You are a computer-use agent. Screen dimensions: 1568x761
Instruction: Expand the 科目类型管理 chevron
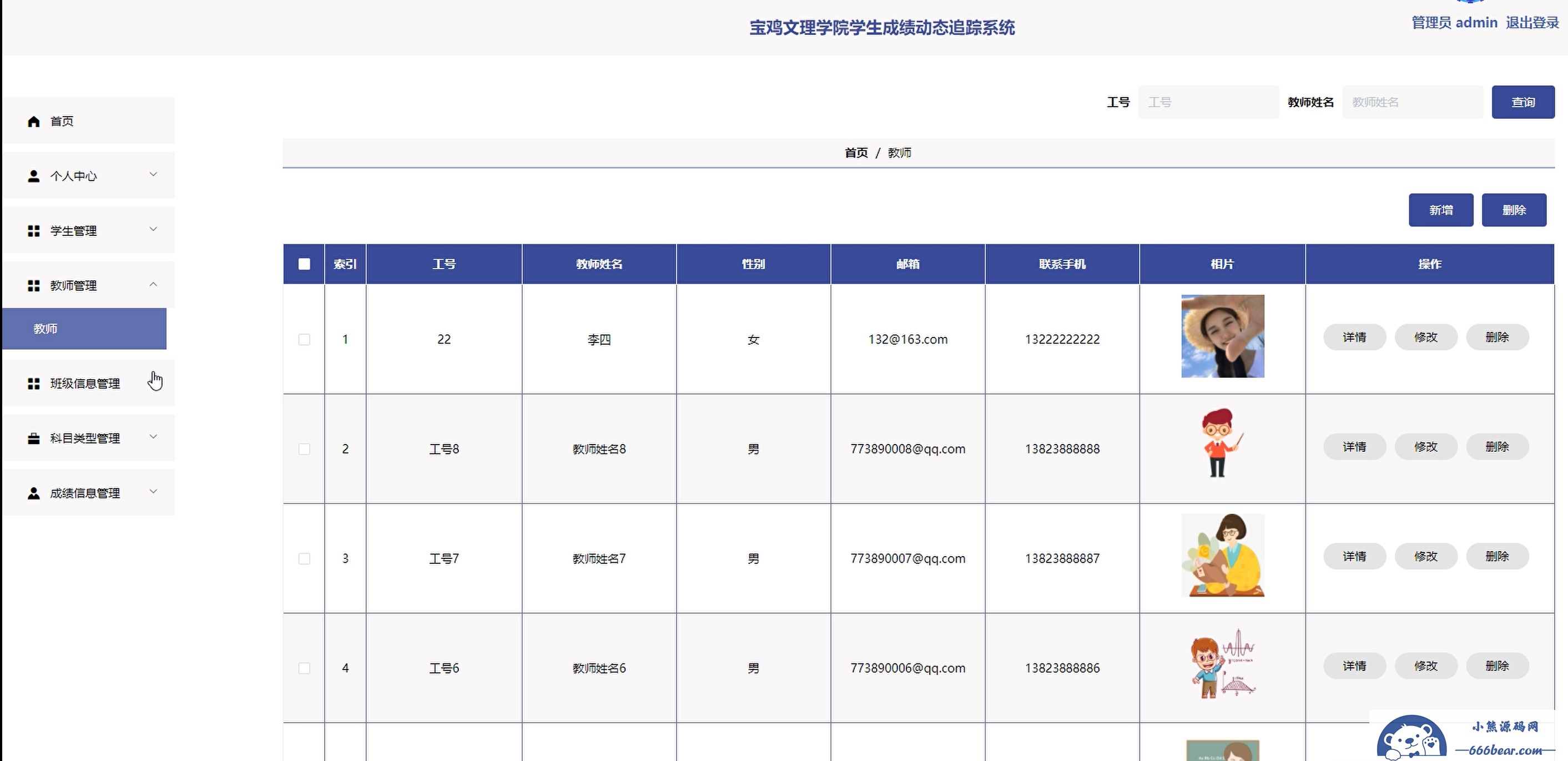(x=153, y=436)
